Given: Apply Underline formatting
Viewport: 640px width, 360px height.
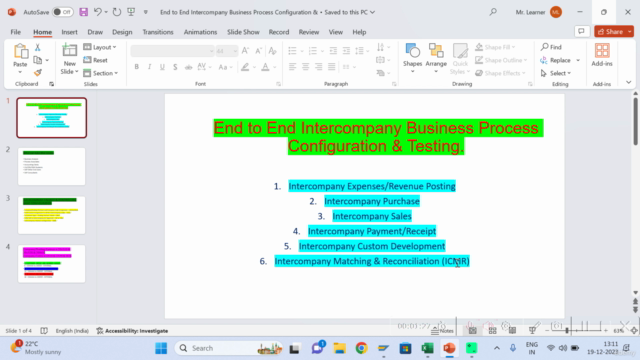Looking at the screenshot, I should 162,67.
